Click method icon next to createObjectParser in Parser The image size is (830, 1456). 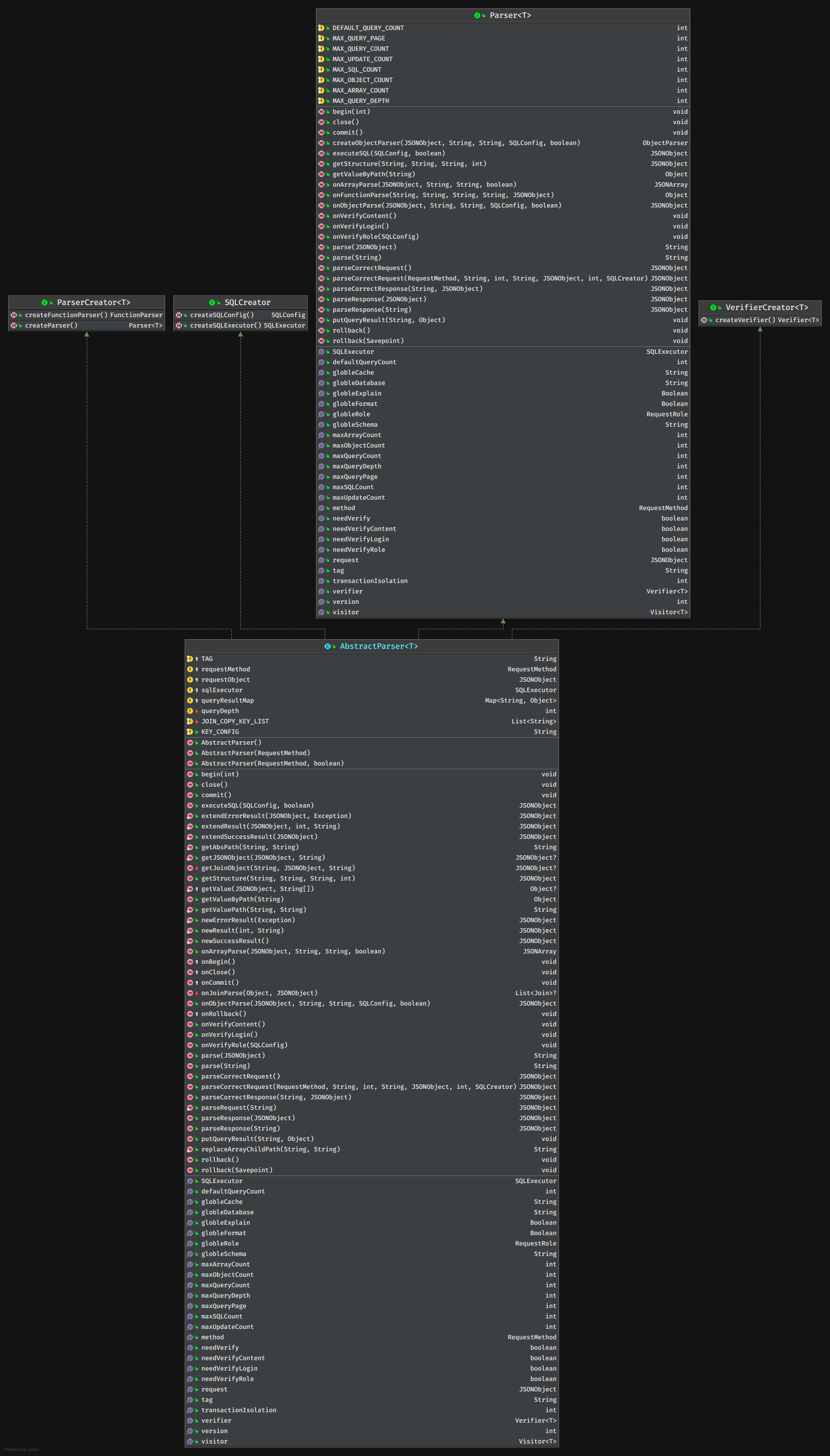[x=321, y=143]
